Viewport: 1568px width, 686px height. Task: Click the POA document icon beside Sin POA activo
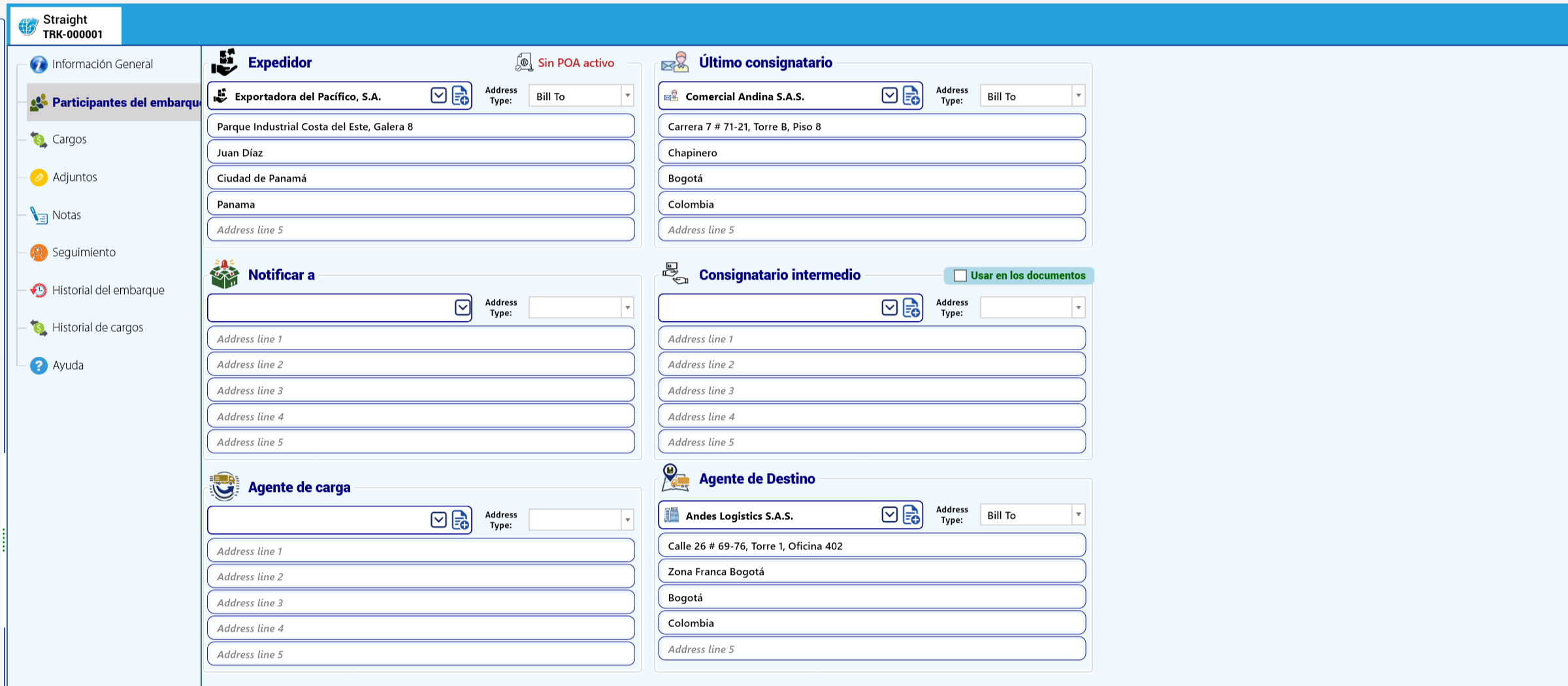[x=524, y=63]
